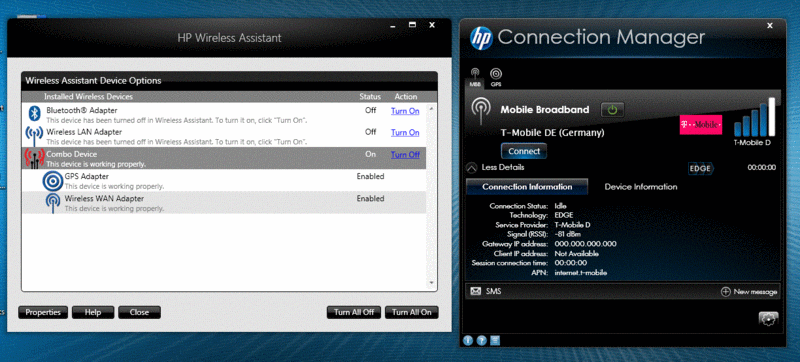The height and width of the screenshot is (362, 800).
Task: Turn On the Wireless LAN Adapter
Action: (405, 133)
